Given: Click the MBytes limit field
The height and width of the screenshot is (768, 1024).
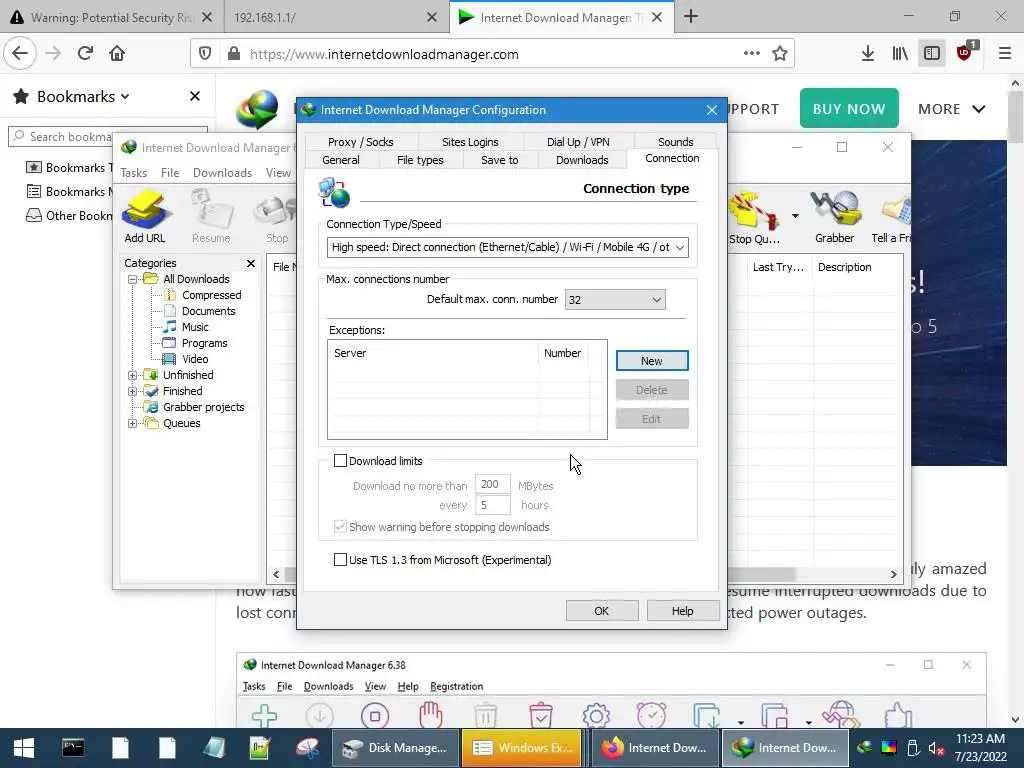Looking at the screenshot, I should click(492, 485).
